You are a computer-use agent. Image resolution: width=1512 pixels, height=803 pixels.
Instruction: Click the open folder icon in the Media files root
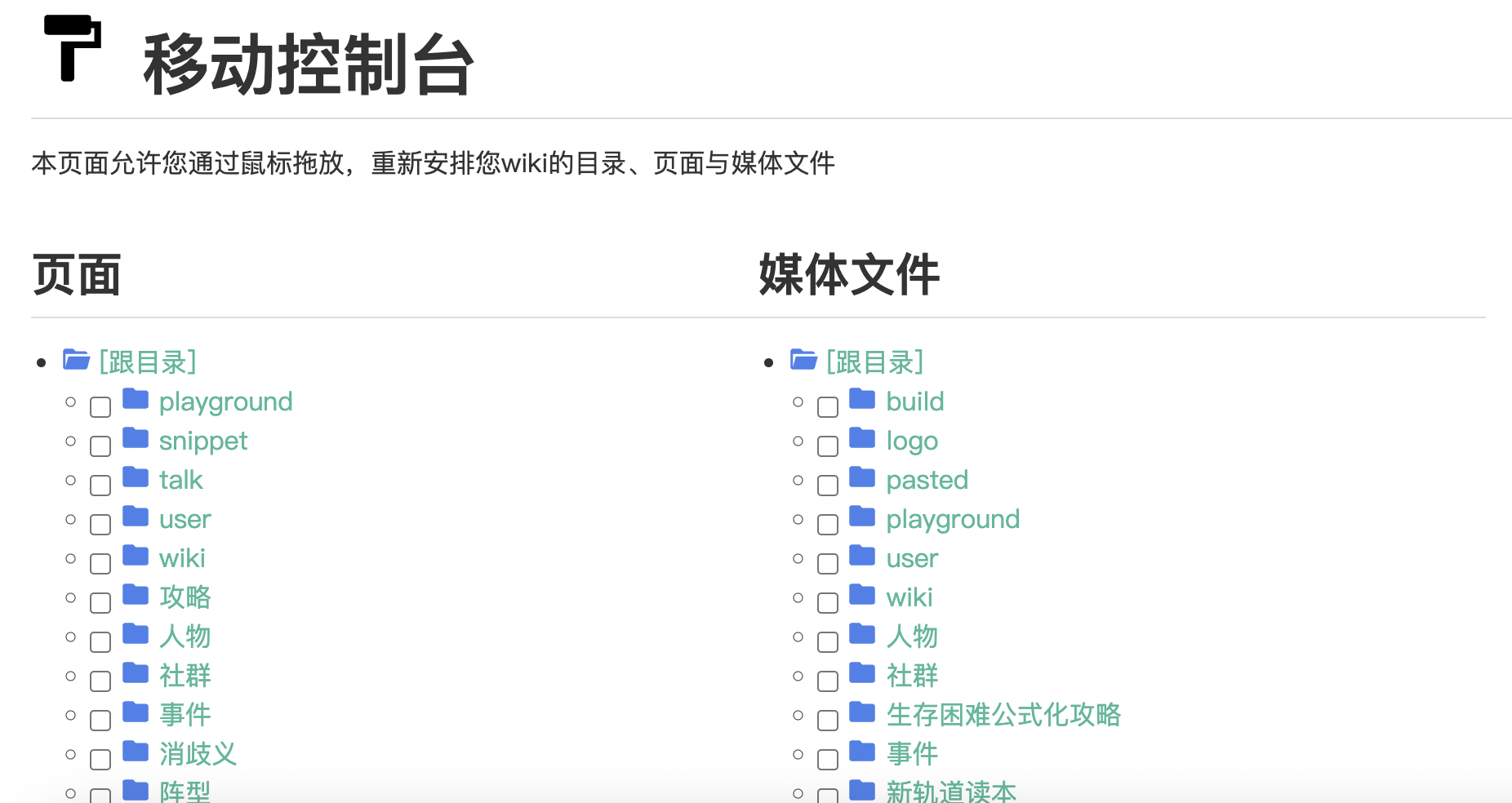coord(803,360)
